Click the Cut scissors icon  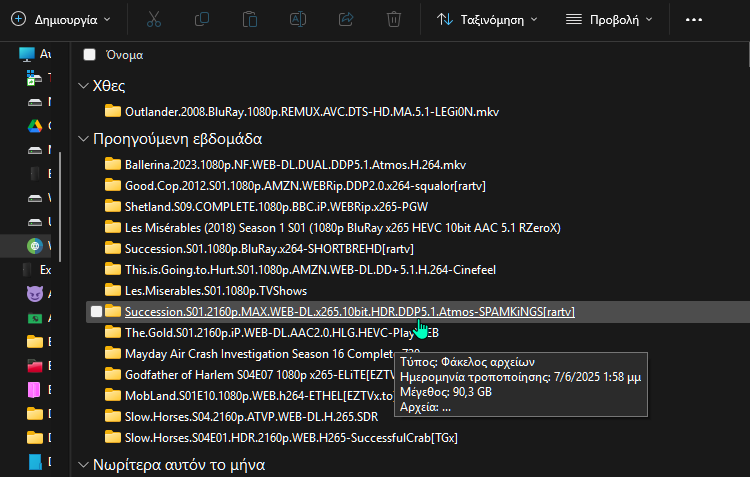click(154, 20)
